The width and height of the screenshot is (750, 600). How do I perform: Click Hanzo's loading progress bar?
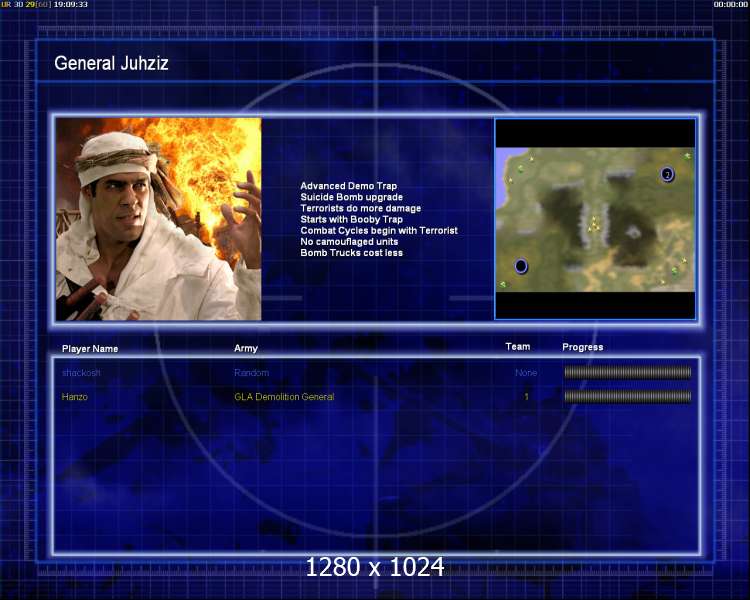(x=628, y=396)
